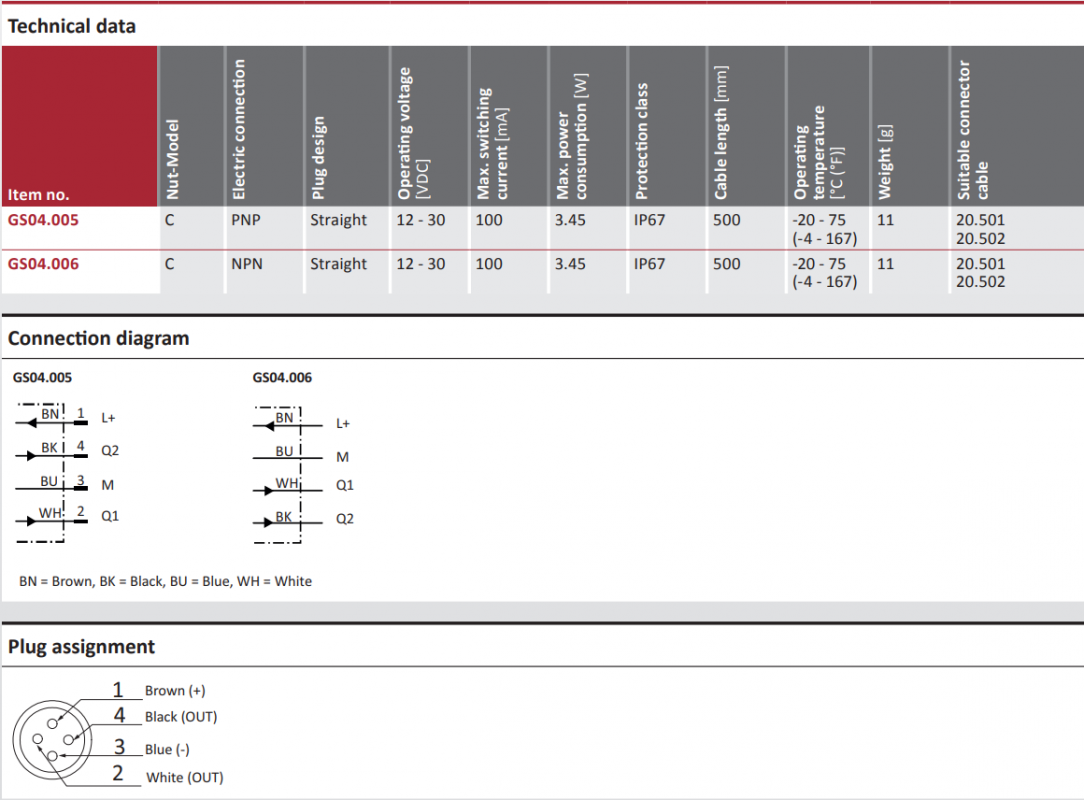Click the GS04.005 connection diagram label

[x=42, y=378]
